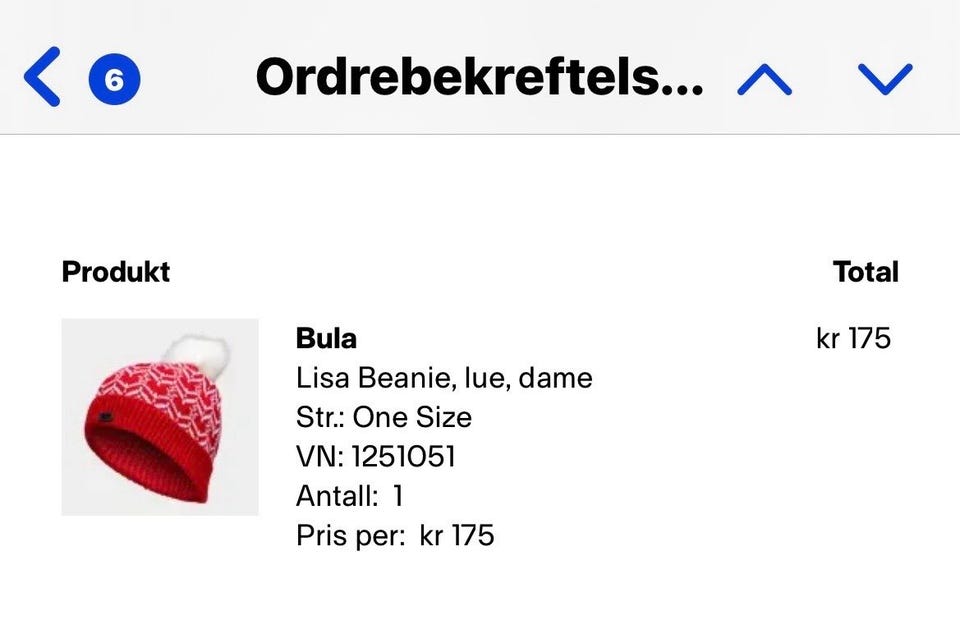Select the VN: 1251051 product number

(376, 457)
